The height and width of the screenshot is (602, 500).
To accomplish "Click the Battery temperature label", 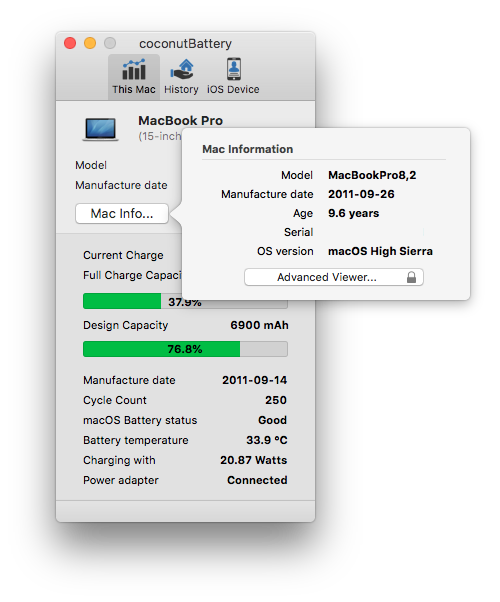I will [x=136, y=440].
